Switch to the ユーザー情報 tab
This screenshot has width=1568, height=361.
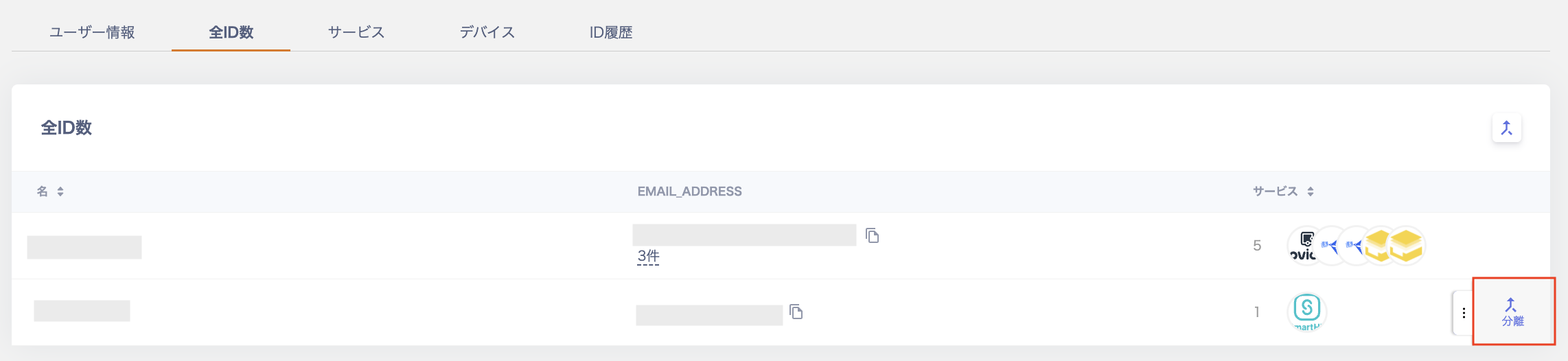[x=92, y=32]
